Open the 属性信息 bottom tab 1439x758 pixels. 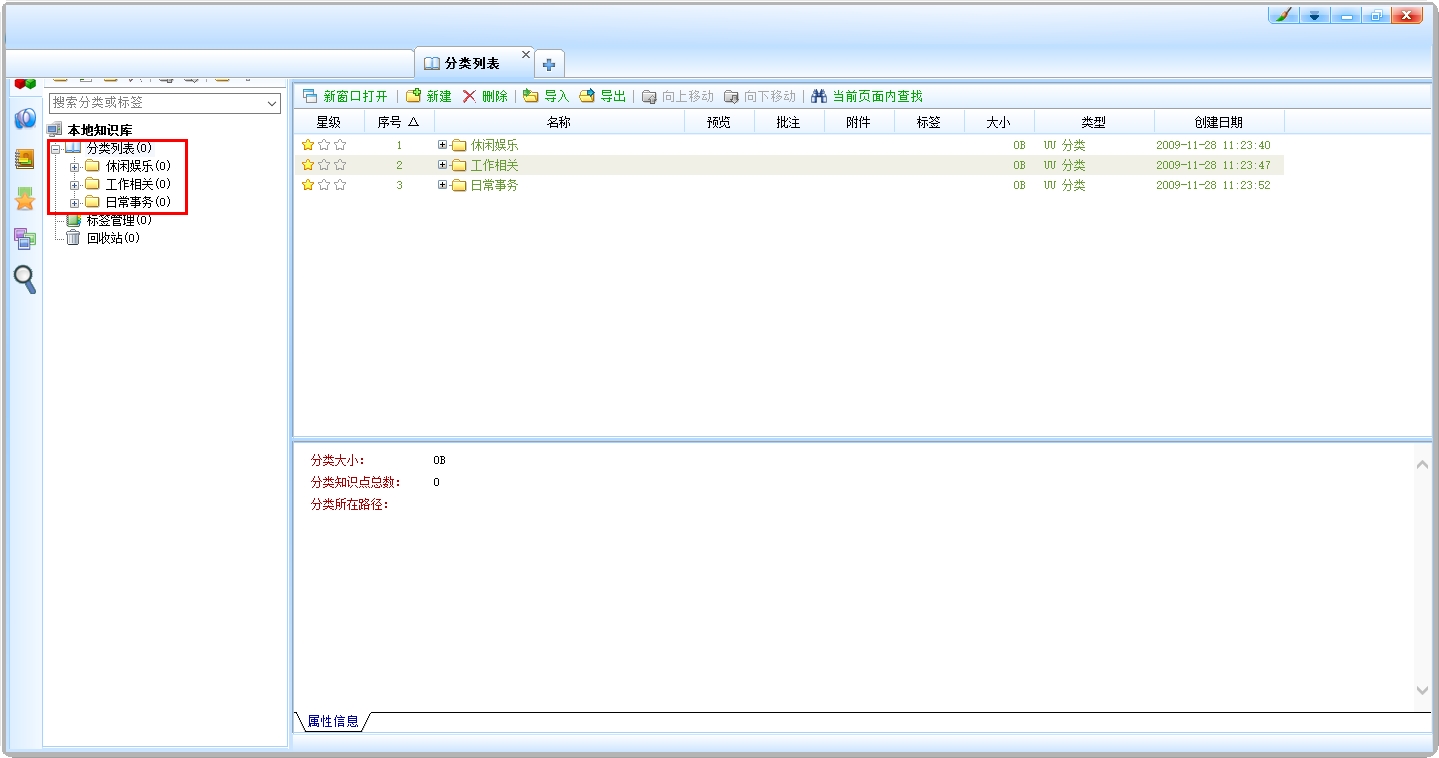pos(332,721)
